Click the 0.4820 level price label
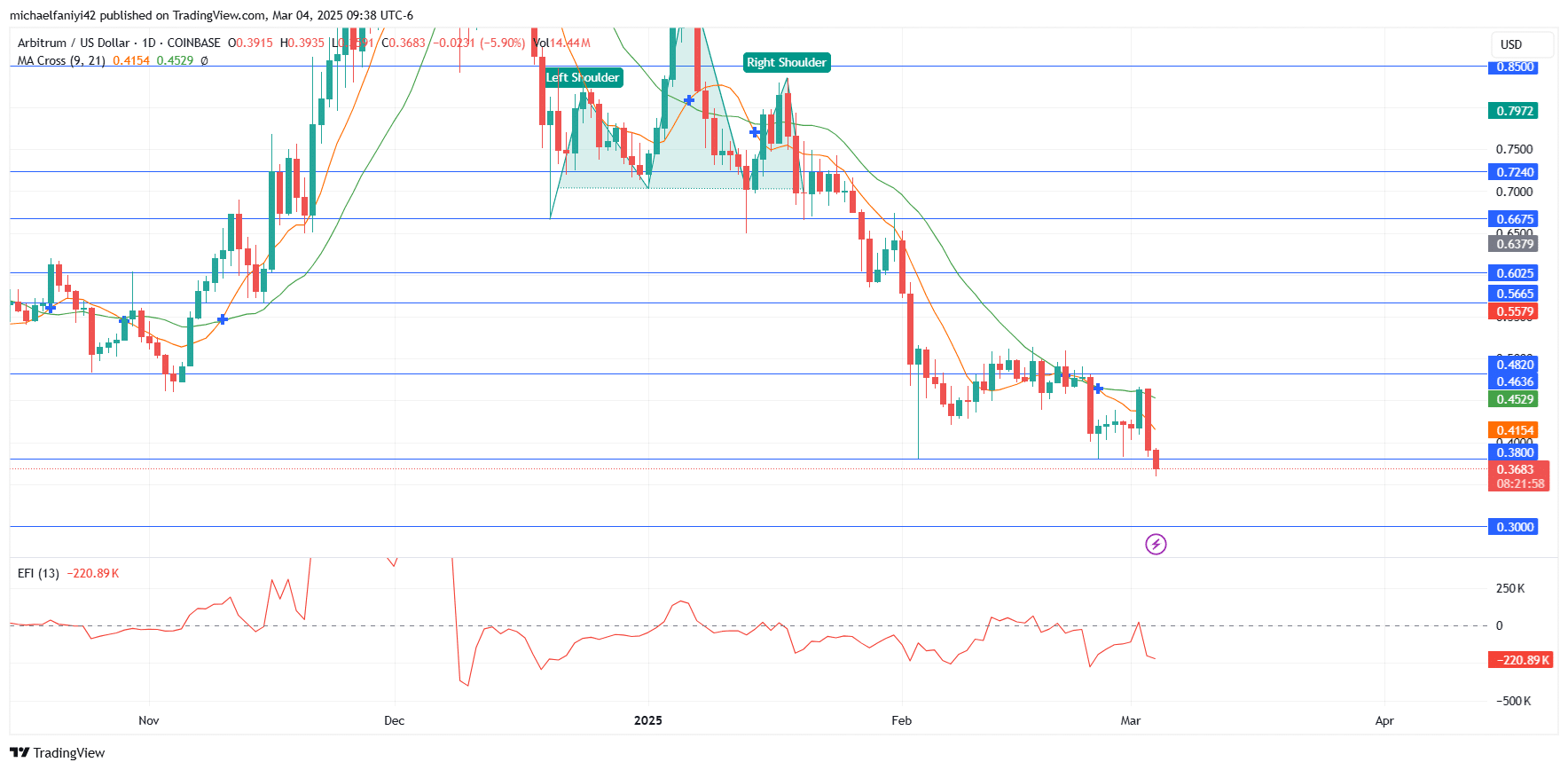Image resolution: width=1568 pixels, height=770 pixels. click(1515, 365)
